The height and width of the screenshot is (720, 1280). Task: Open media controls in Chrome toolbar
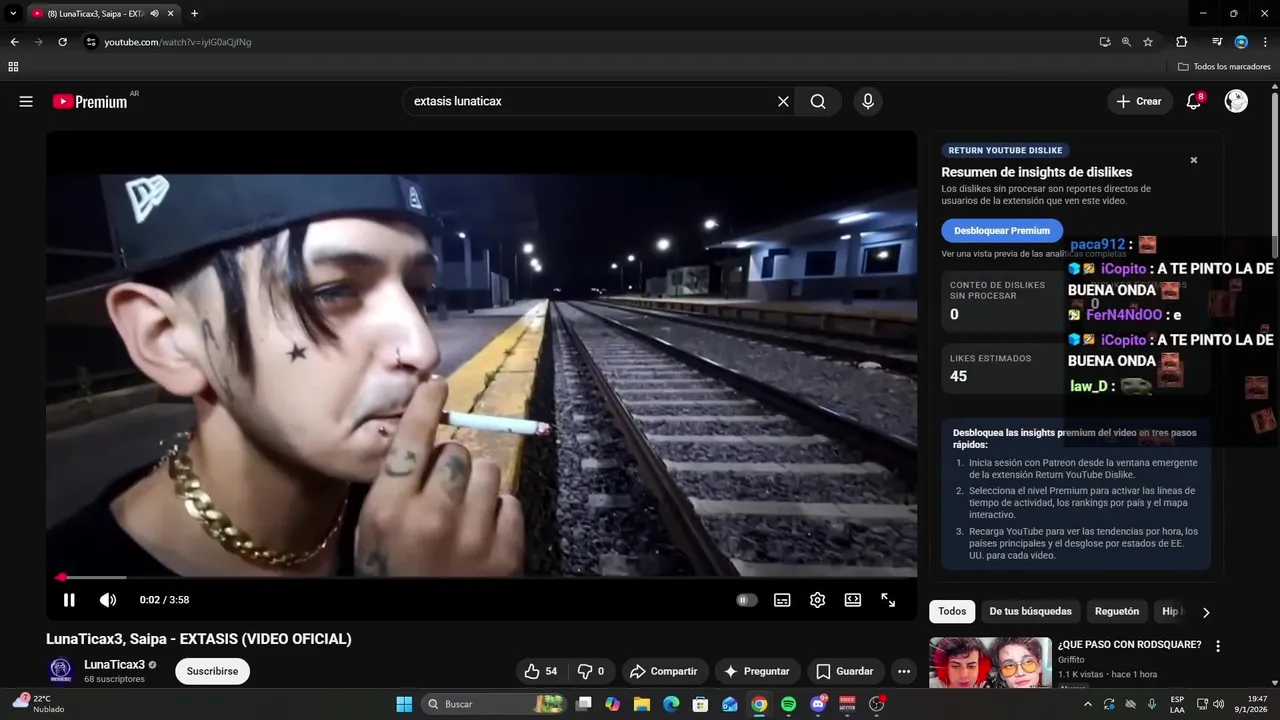point(1217,42)
